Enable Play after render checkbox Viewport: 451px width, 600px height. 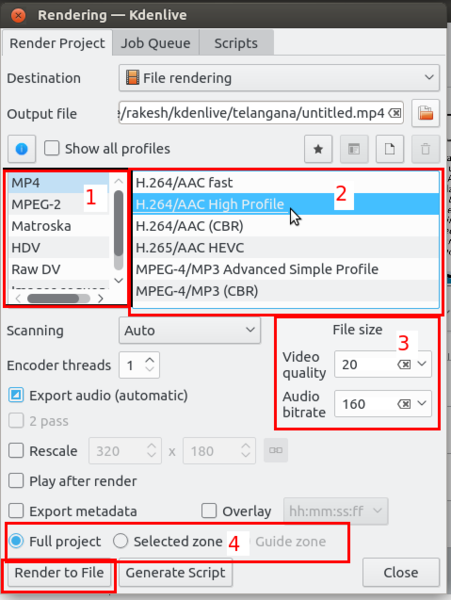tap(16, 481)
